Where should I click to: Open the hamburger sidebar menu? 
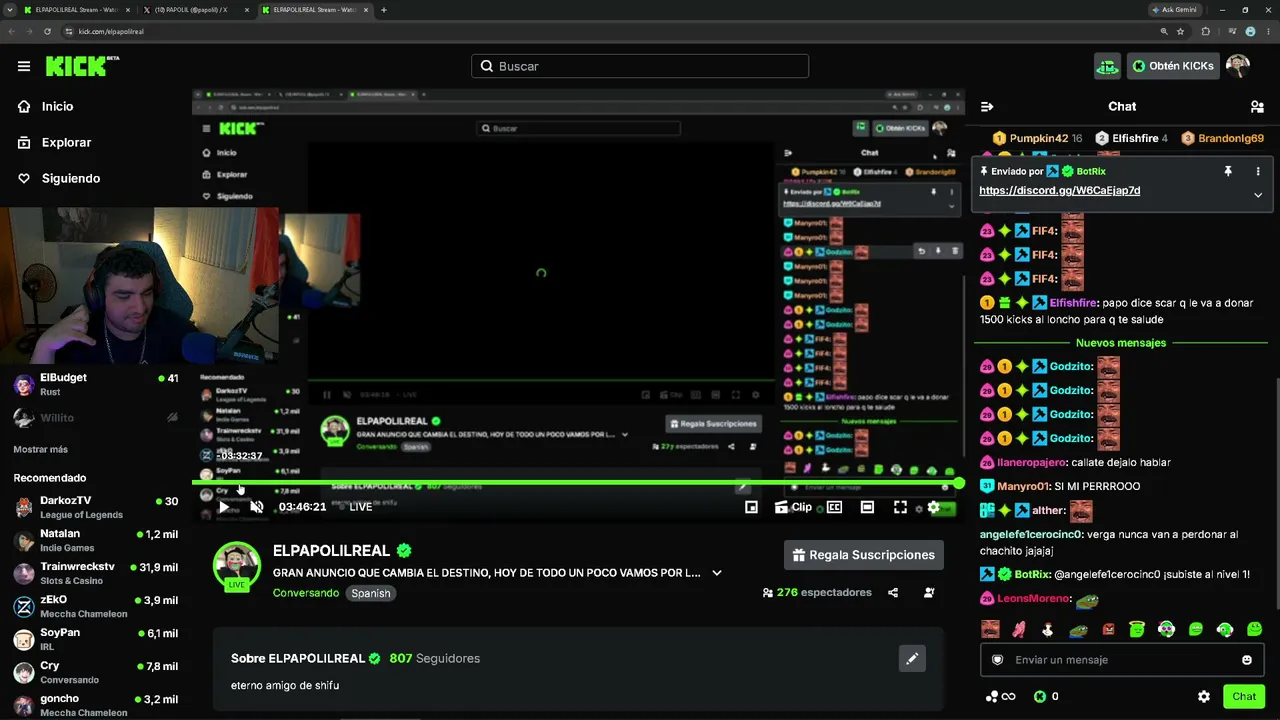point(24,66)
